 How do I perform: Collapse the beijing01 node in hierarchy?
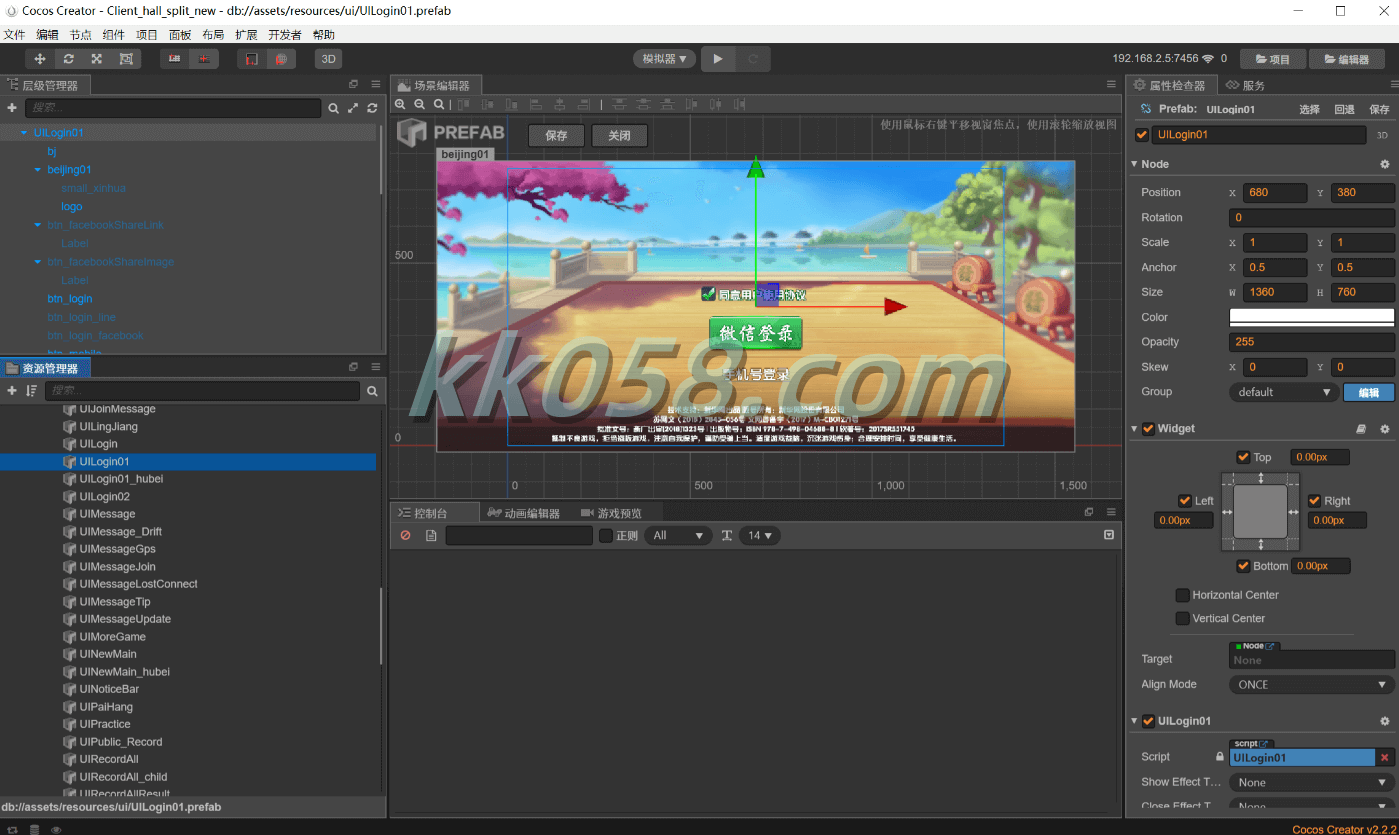(38, 170)
